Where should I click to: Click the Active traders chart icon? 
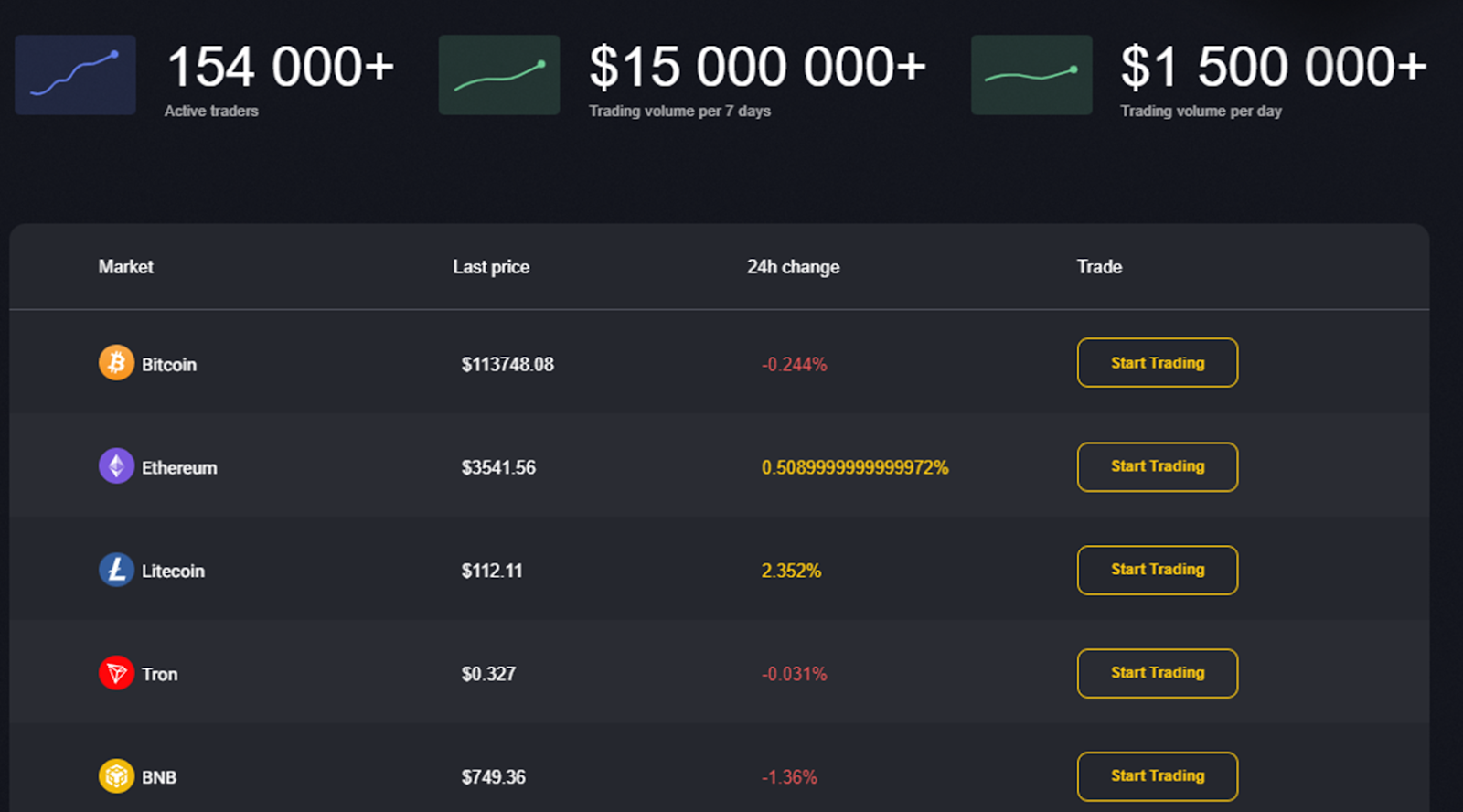pyautogui.click(x=75, y=75)
